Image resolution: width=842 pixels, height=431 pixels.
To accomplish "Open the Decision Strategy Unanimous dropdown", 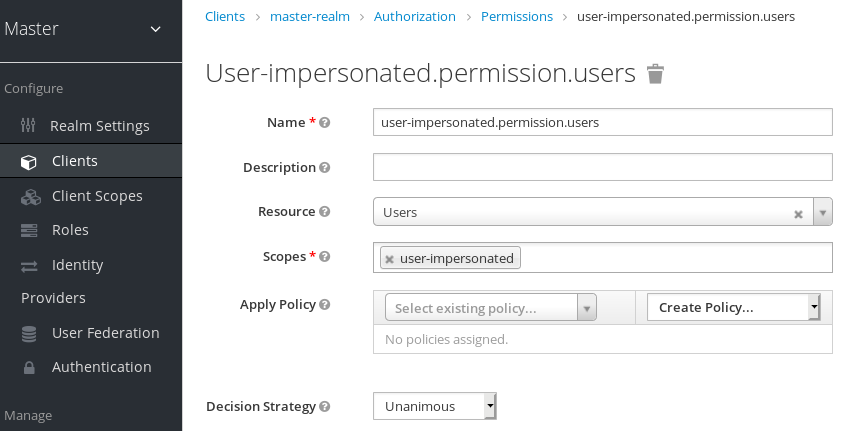I will [435, 406].
